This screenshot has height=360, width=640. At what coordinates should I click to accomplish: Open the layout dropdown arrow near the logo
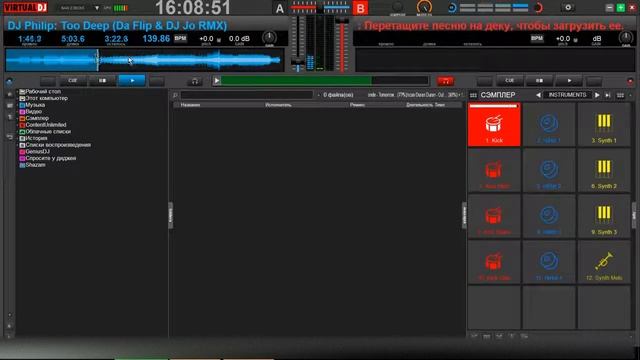click(x=97, y=8)
